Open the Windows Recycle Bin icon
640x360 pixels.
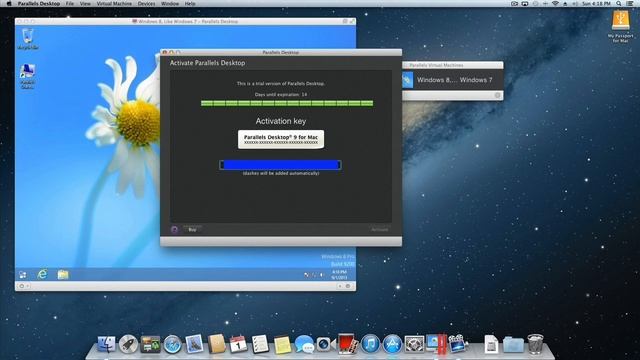pyautogui.click(x=28, y=39)
